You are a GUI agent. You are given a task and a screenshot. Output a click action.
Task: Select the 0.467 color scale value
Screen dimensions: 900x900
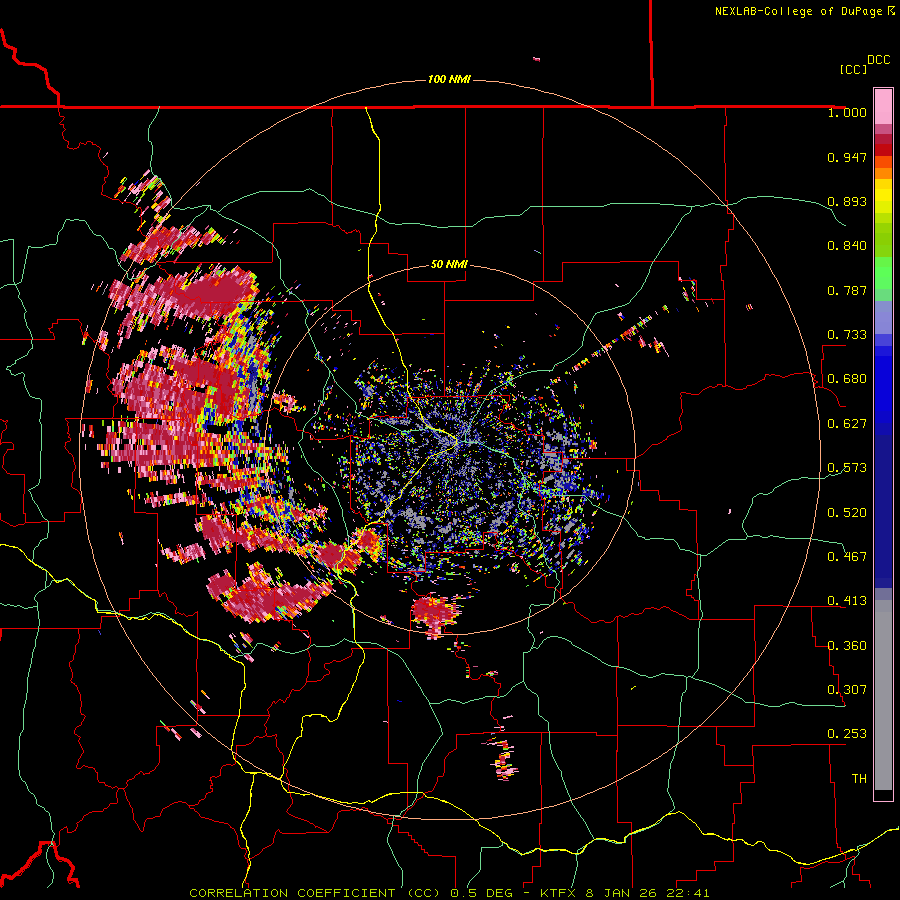point(847,557)
